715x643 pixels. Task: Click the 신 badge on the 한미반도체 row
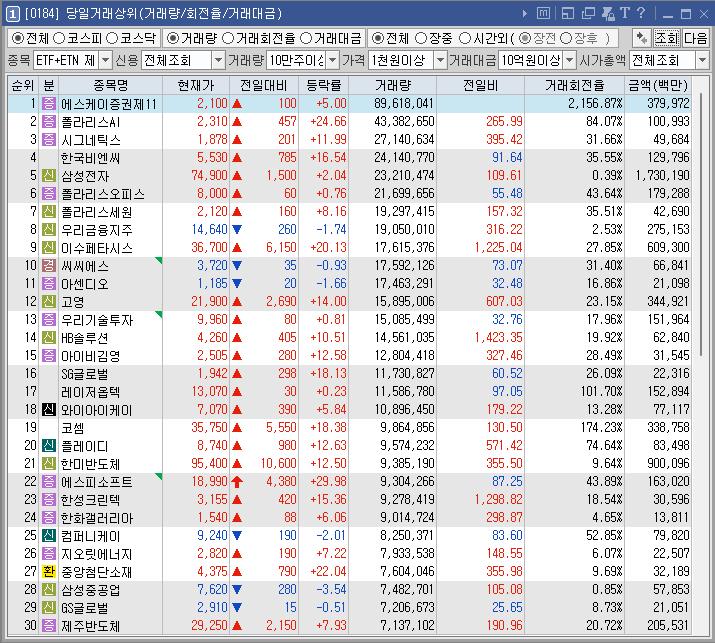(x=49, y=463)
